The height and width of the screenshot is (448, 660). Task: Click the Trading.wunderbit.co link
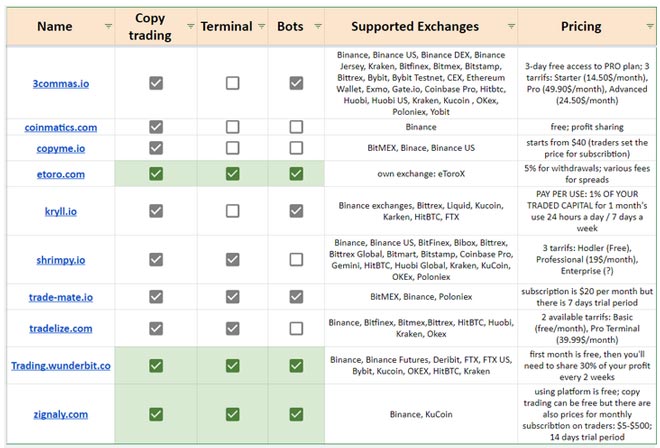point(60,365)
